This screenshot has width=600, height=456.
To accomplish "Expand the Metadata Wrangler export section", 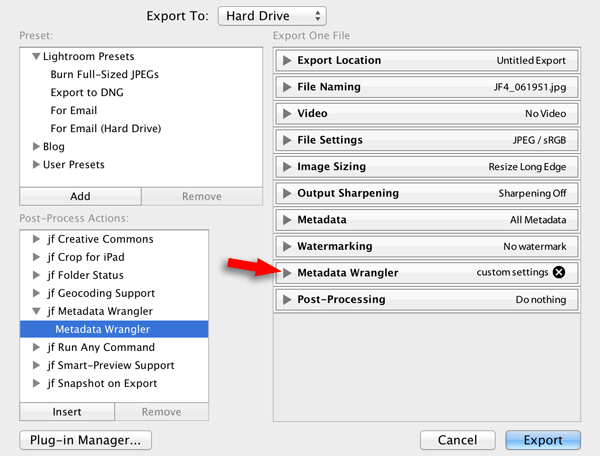I will click(287, 273).
